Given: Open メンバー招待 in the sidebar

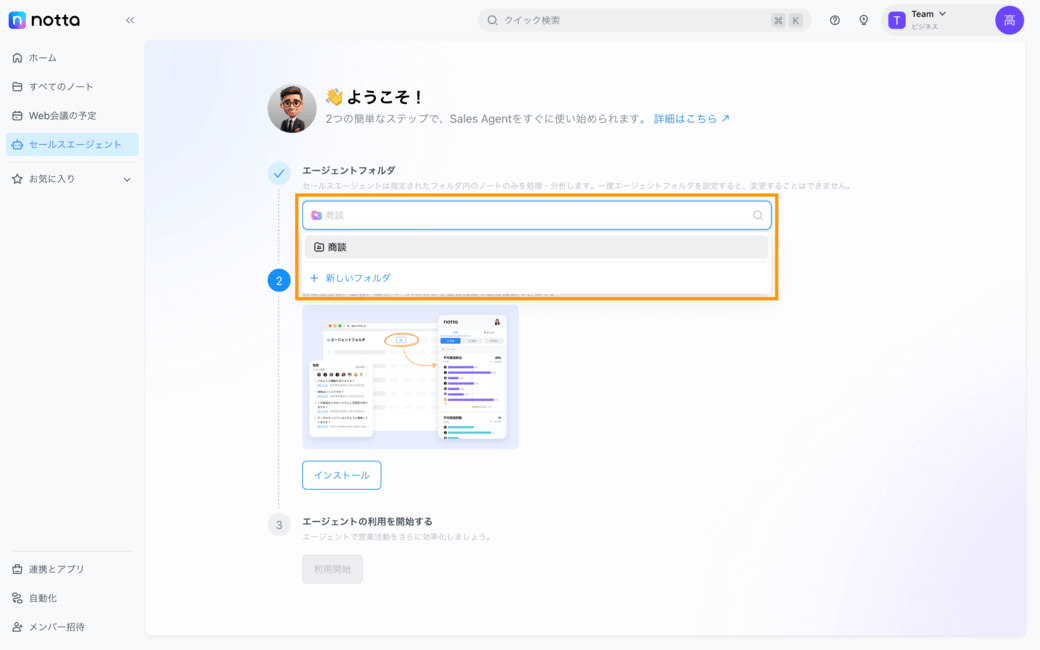Looking at the screenshot, I should (x=72, y=627).
